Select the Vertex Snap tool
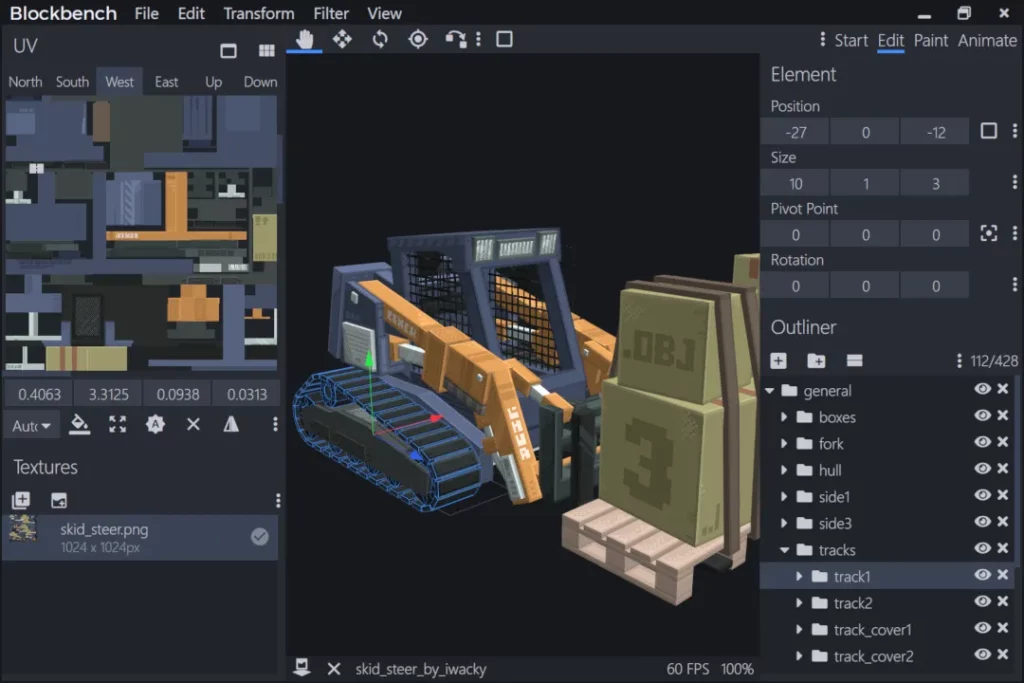Viewport: 1024px width, 683px height. click(x=456, y=39)
